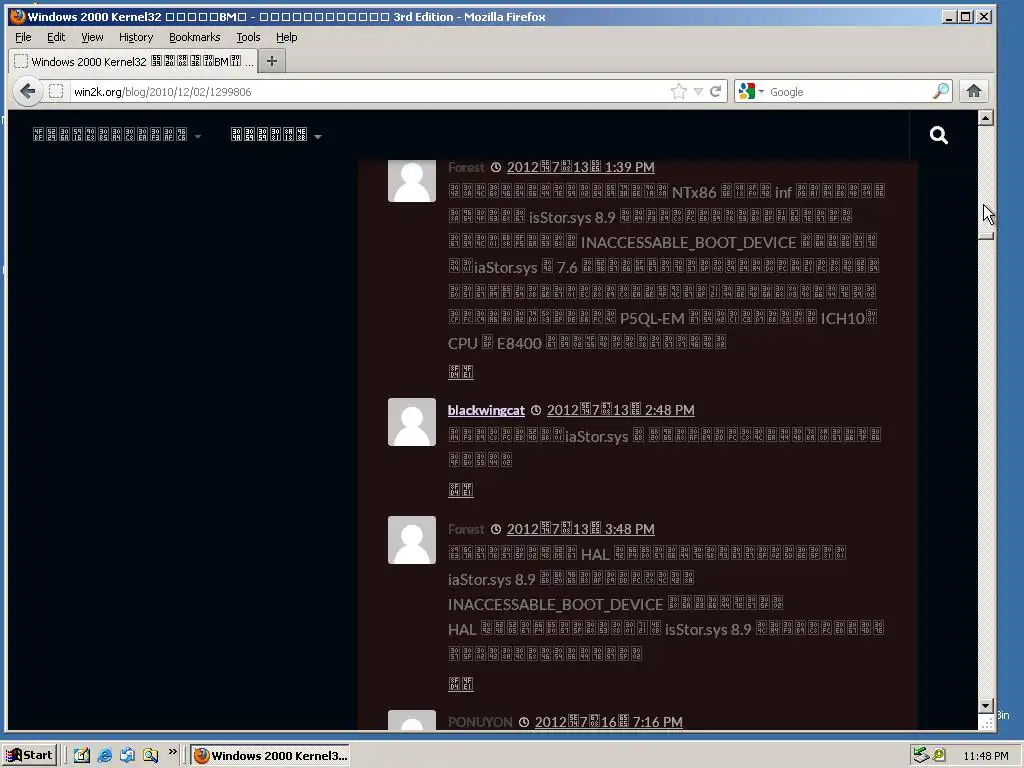Click the first quick launch notepad icon
The height and width of the screenshot is (768, 1024).
[x=82, y=756]
